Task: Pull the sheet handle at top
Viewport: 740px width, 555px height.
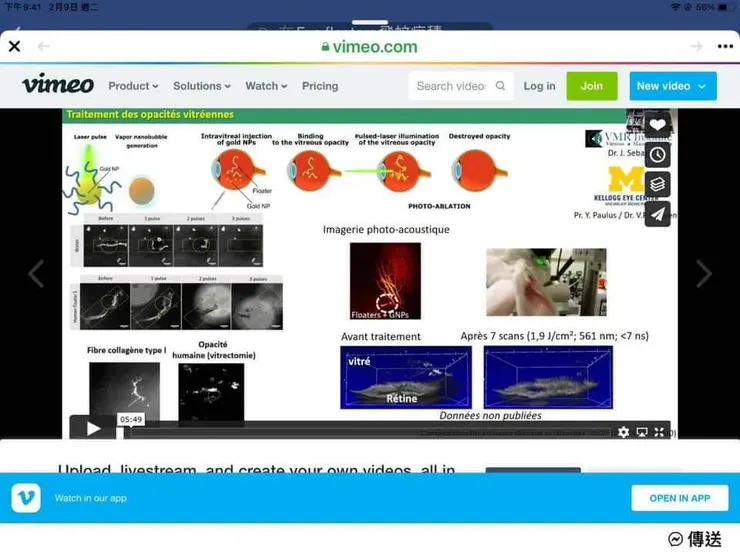Action: point(370,22)
